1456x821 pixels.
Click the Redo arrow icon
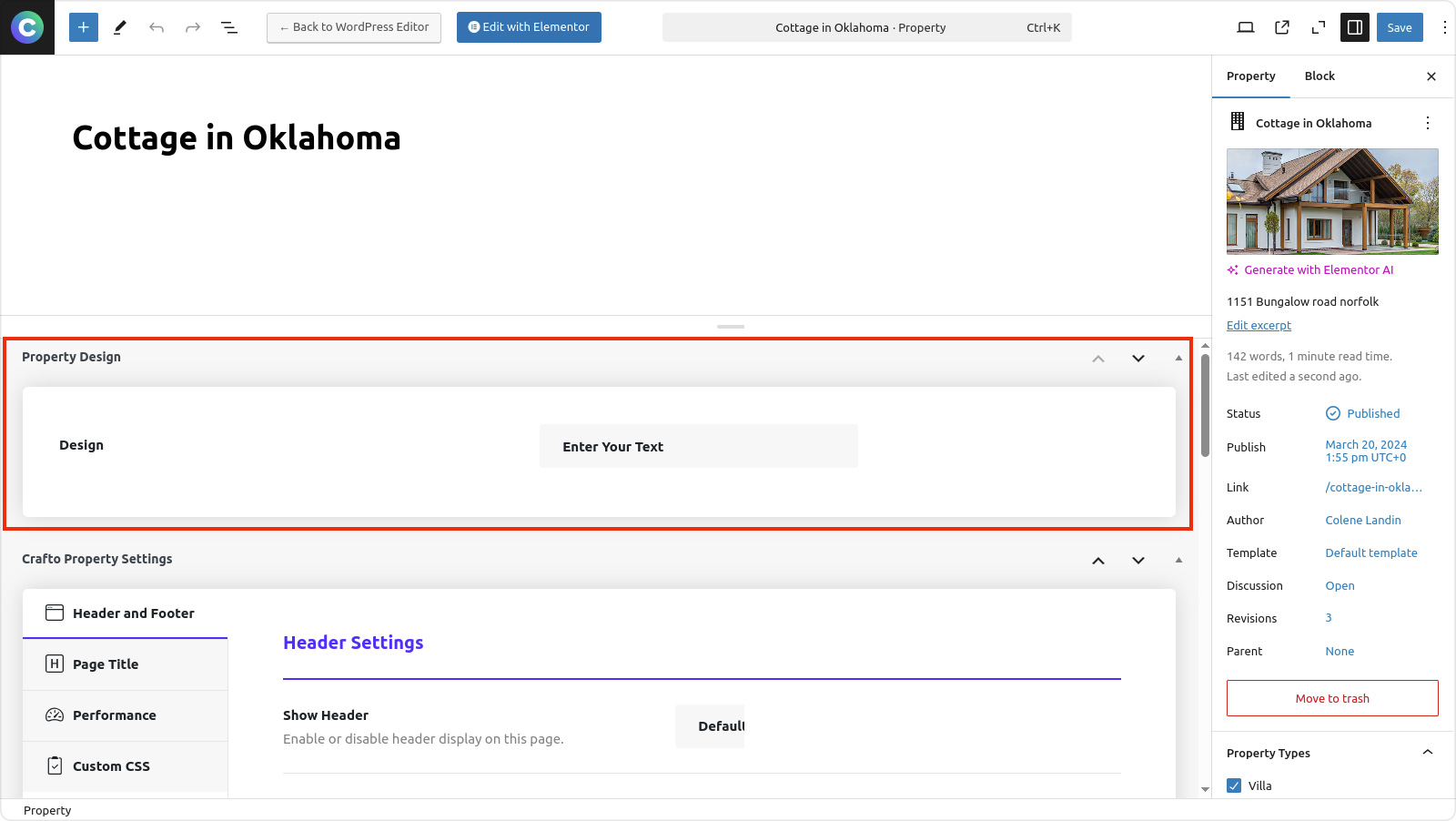[x=193, y=27]
